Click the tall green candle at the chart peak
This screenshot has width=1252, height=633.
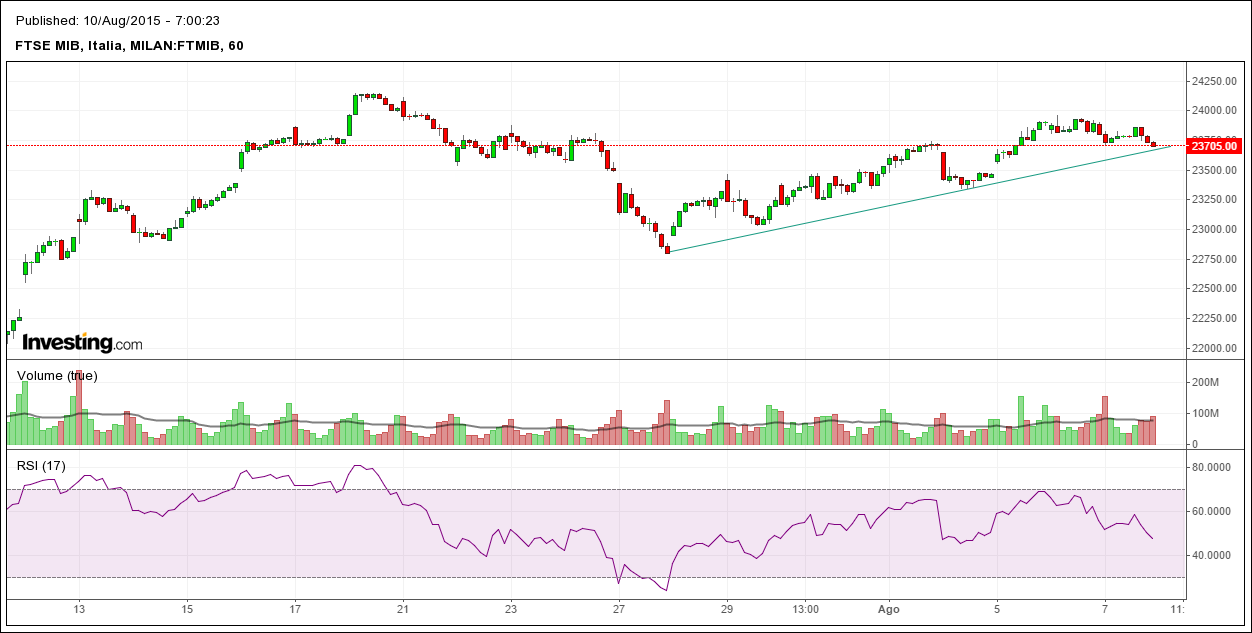(356, 105)
